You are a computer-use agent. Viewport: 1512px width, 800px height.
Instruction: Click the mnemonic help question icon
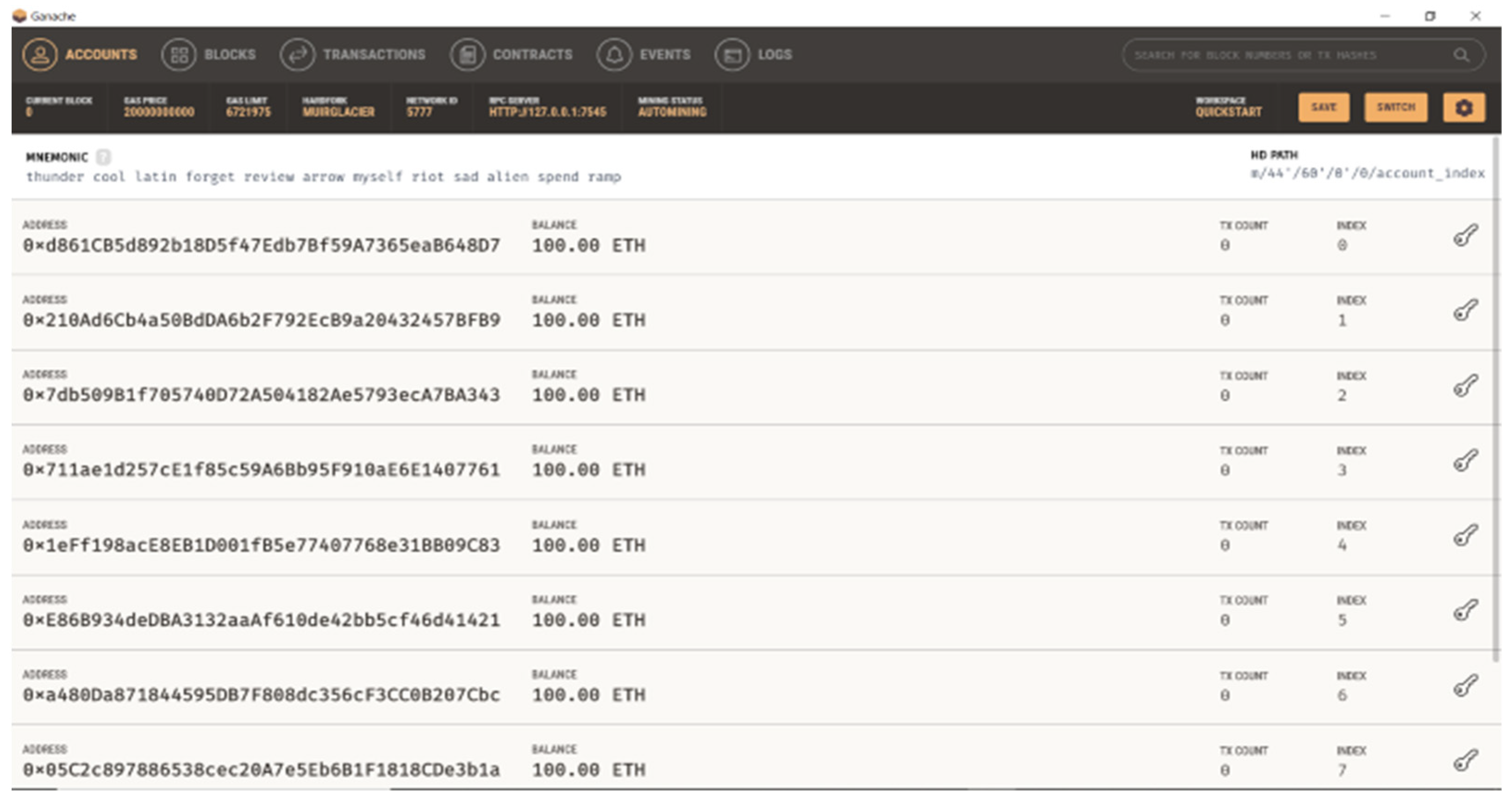pos(103,157)
